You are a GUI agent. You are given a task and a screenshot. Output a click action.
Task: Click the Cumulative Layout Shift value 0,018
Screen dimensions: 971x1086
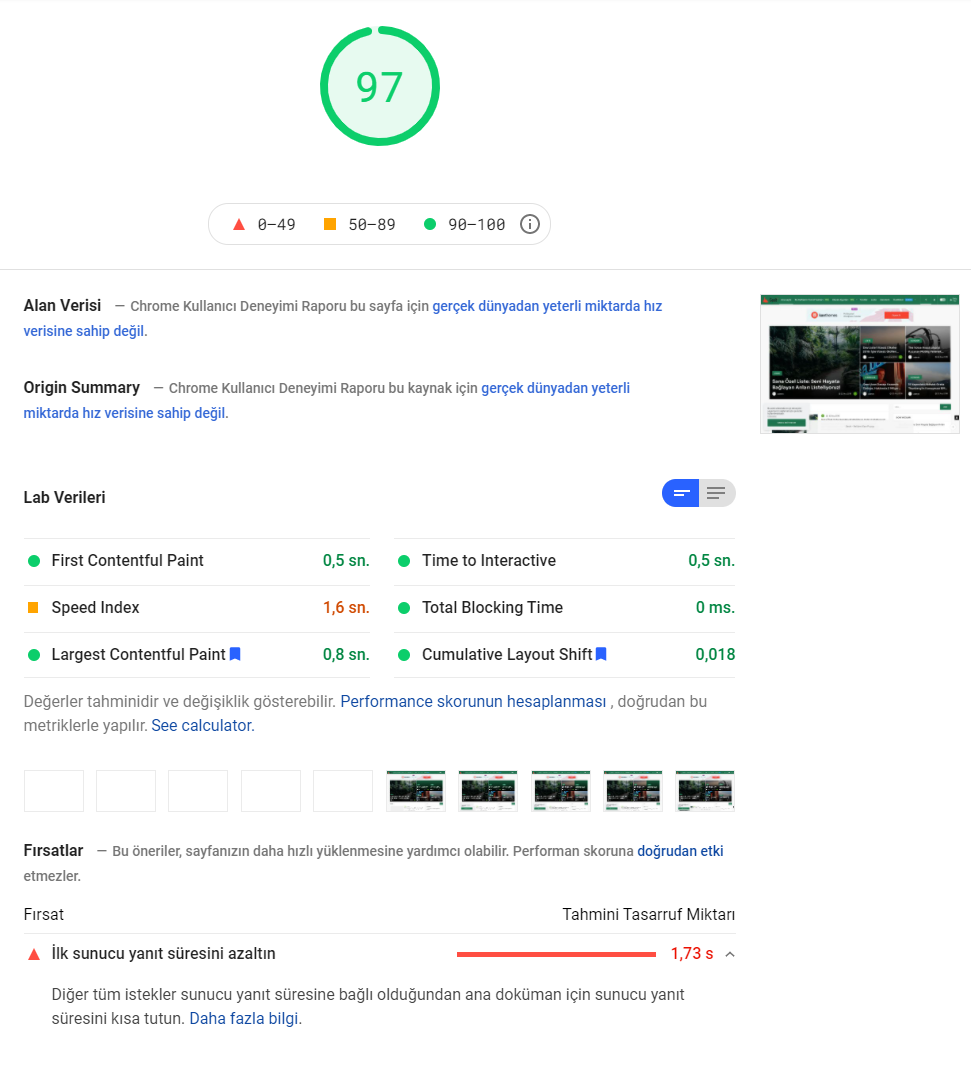[x=715, y=655]
